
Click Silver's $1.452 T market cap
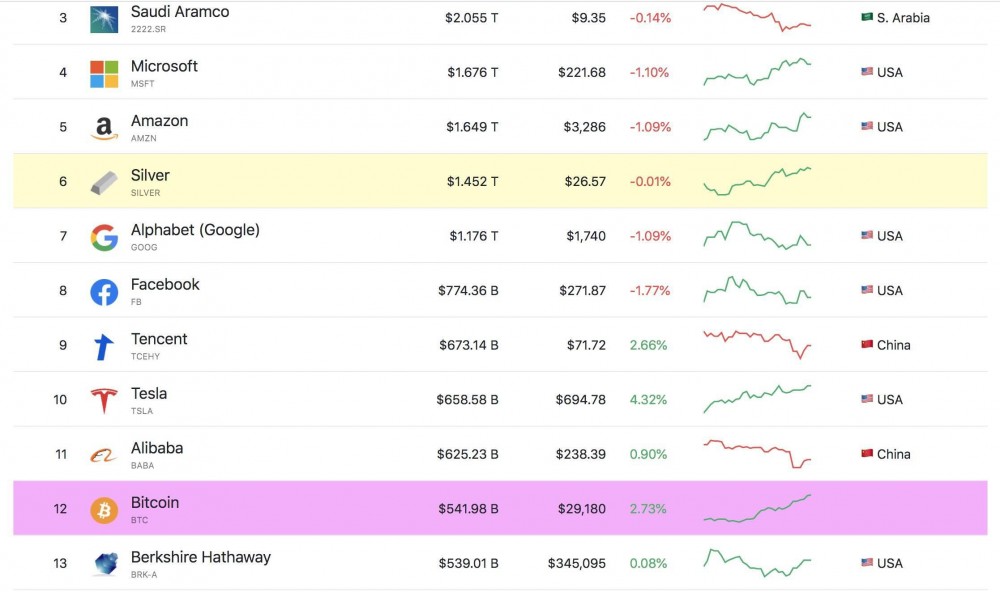coord(472,182)
